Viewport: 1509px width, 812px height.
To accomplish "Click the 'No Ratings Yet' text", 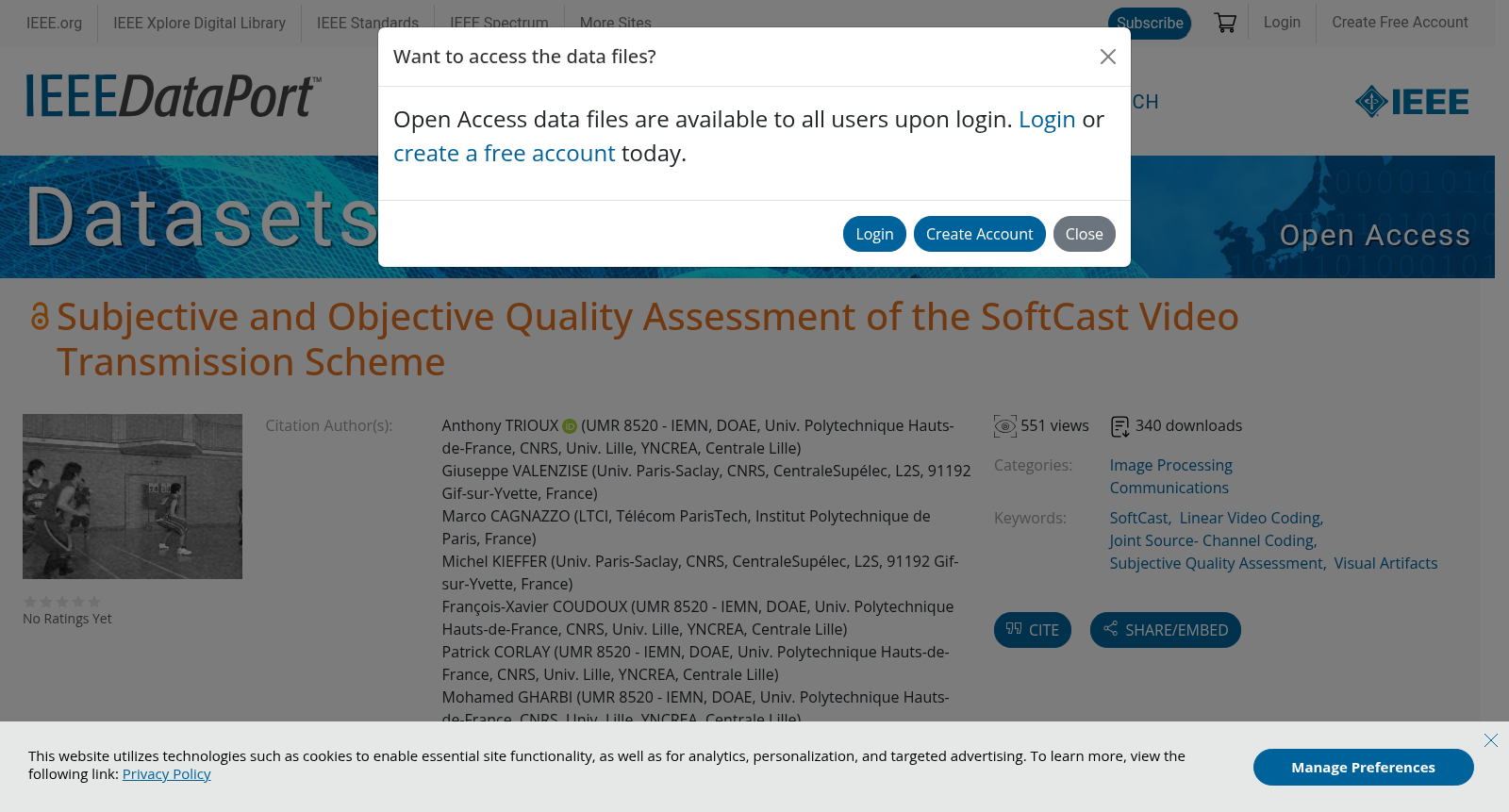I will pos(67,619).
